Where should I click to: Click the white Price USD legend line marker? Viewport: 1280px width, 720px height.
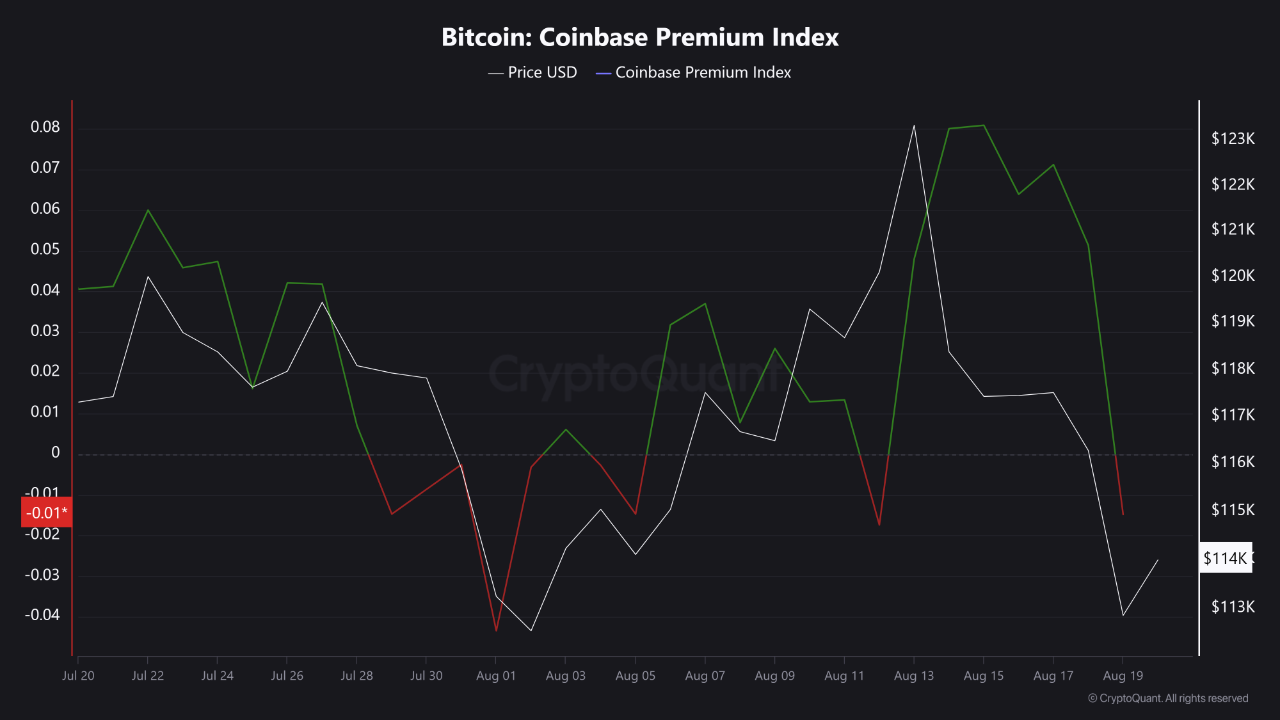[x=496, y=73]
